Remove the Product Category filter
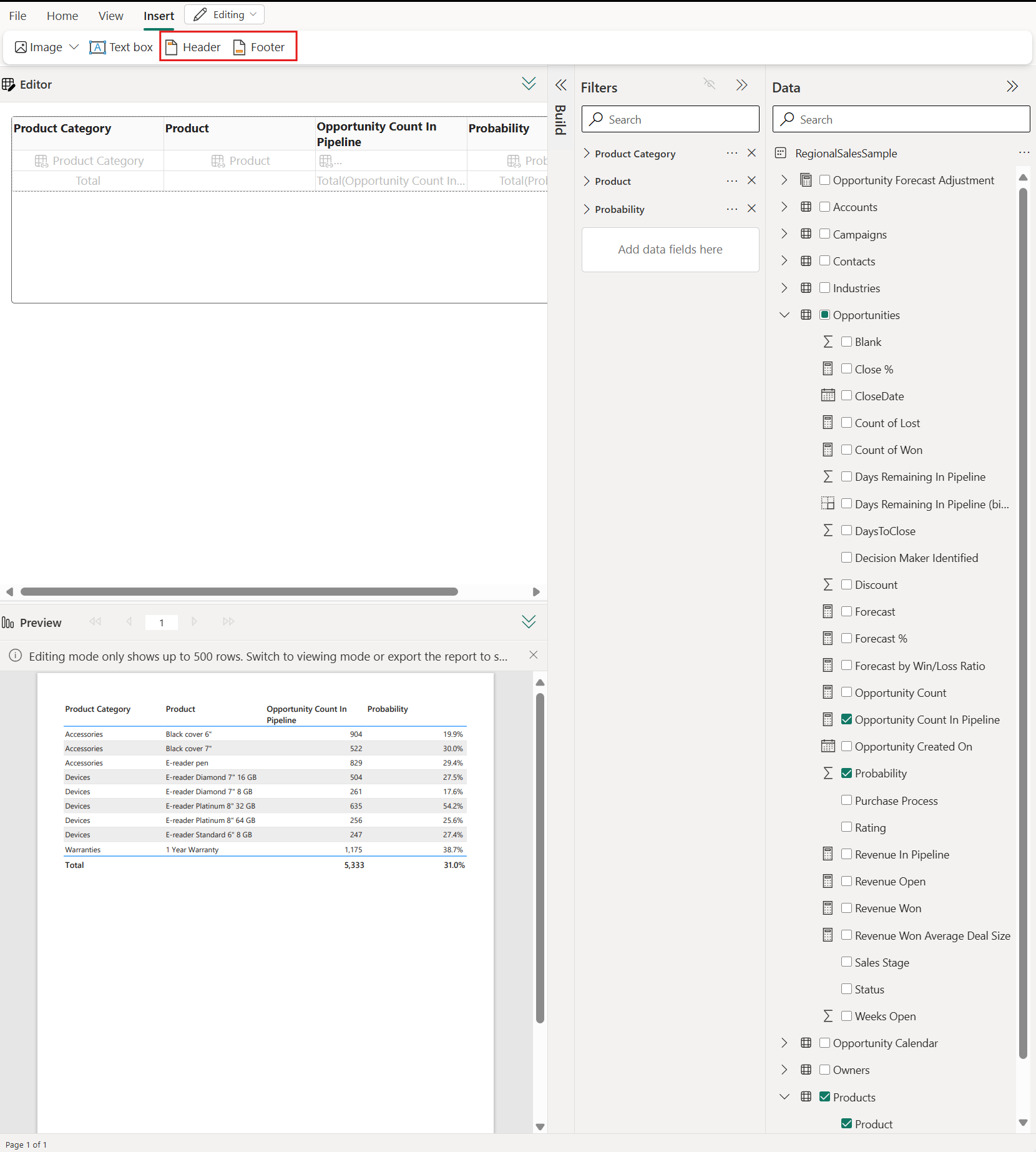This screenshot has width=1036, height=1152. point(751,153)
